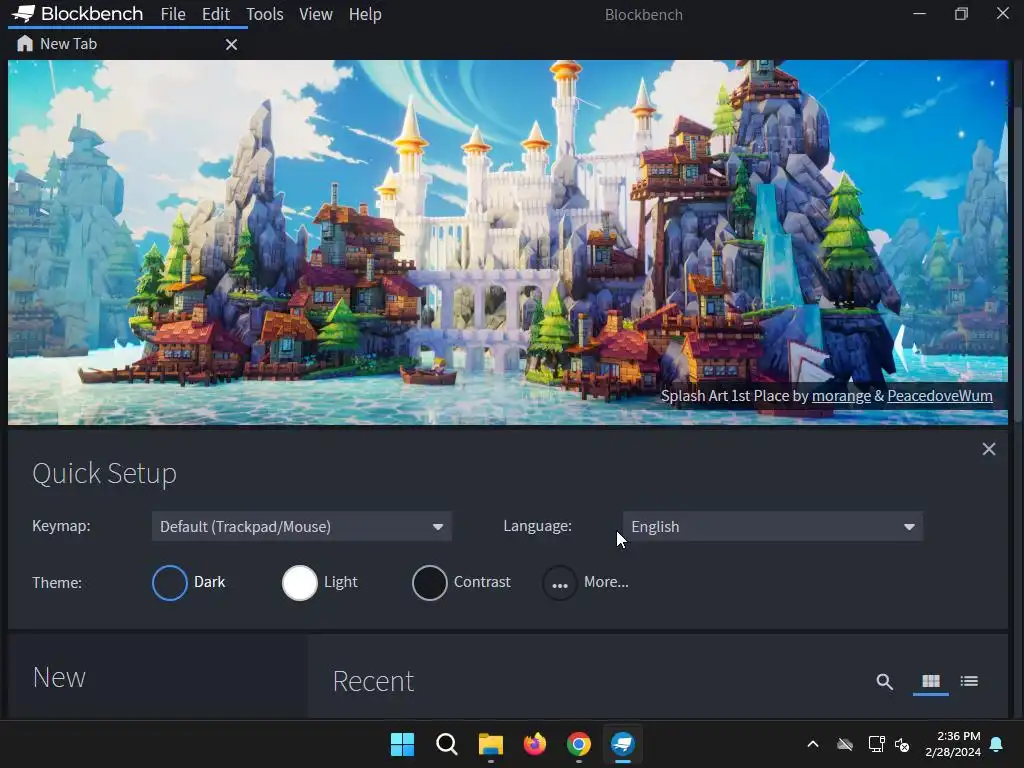Open the Help menu
The image size is (1024, 768).
[x=364, y=14]
